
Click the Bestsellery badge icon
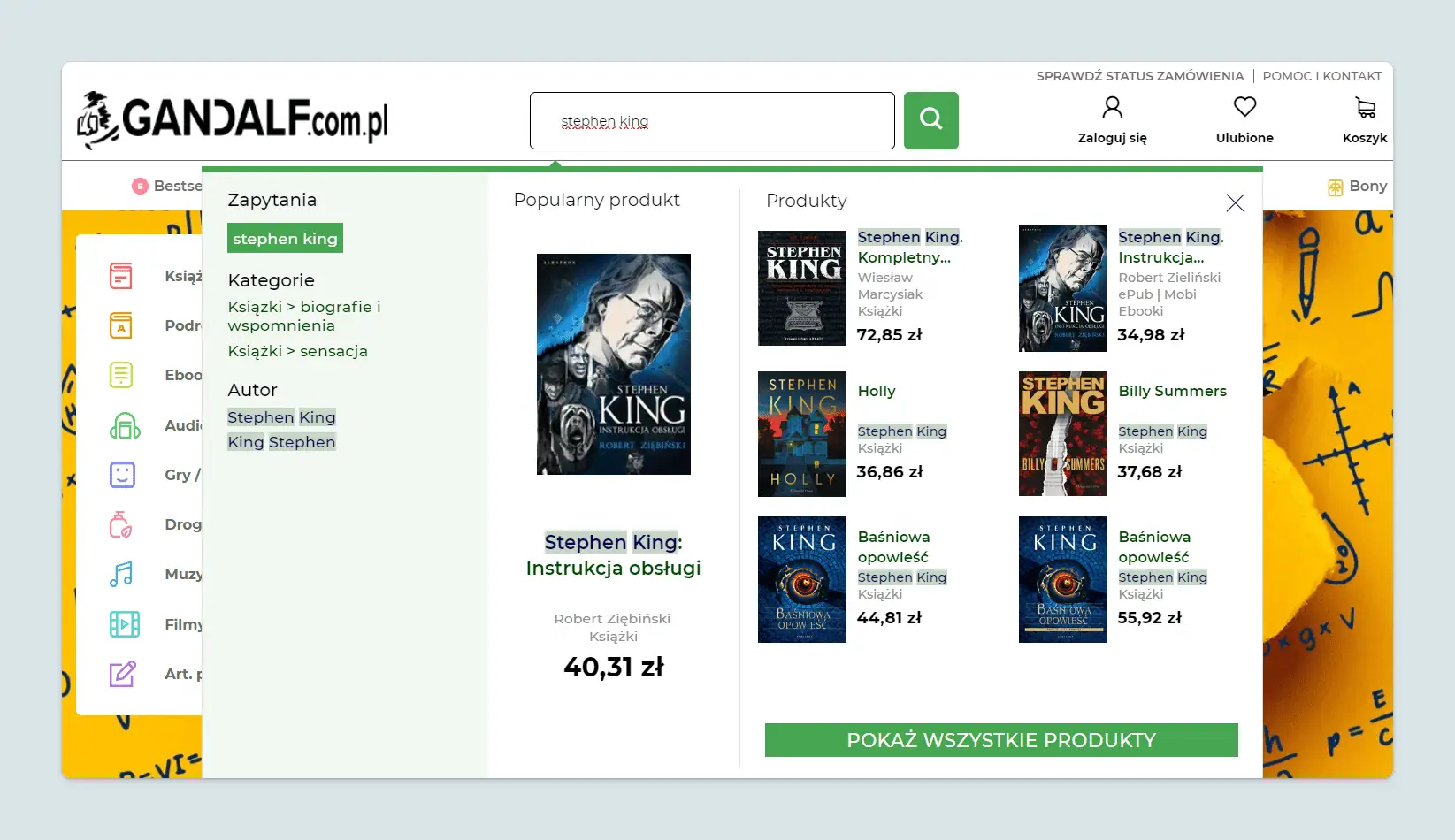(x=140, y=186)
